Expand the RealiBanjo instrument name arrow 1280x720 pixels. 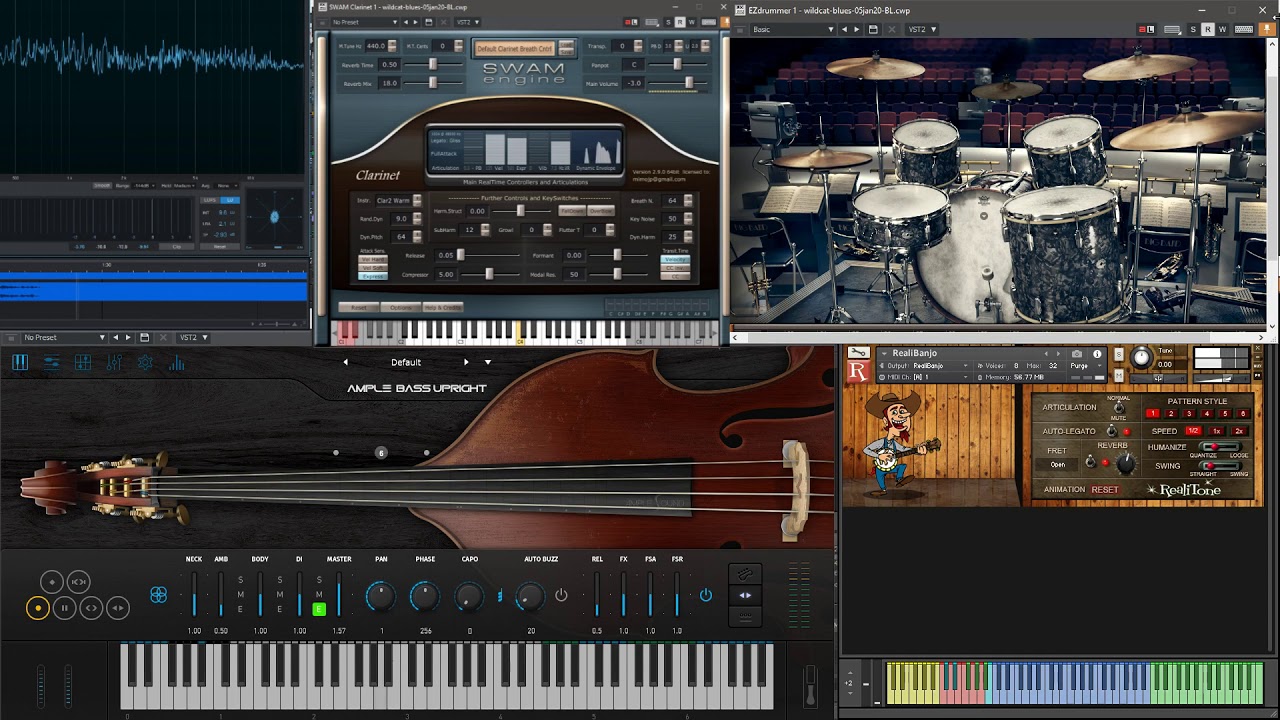(x=883, y=353)
